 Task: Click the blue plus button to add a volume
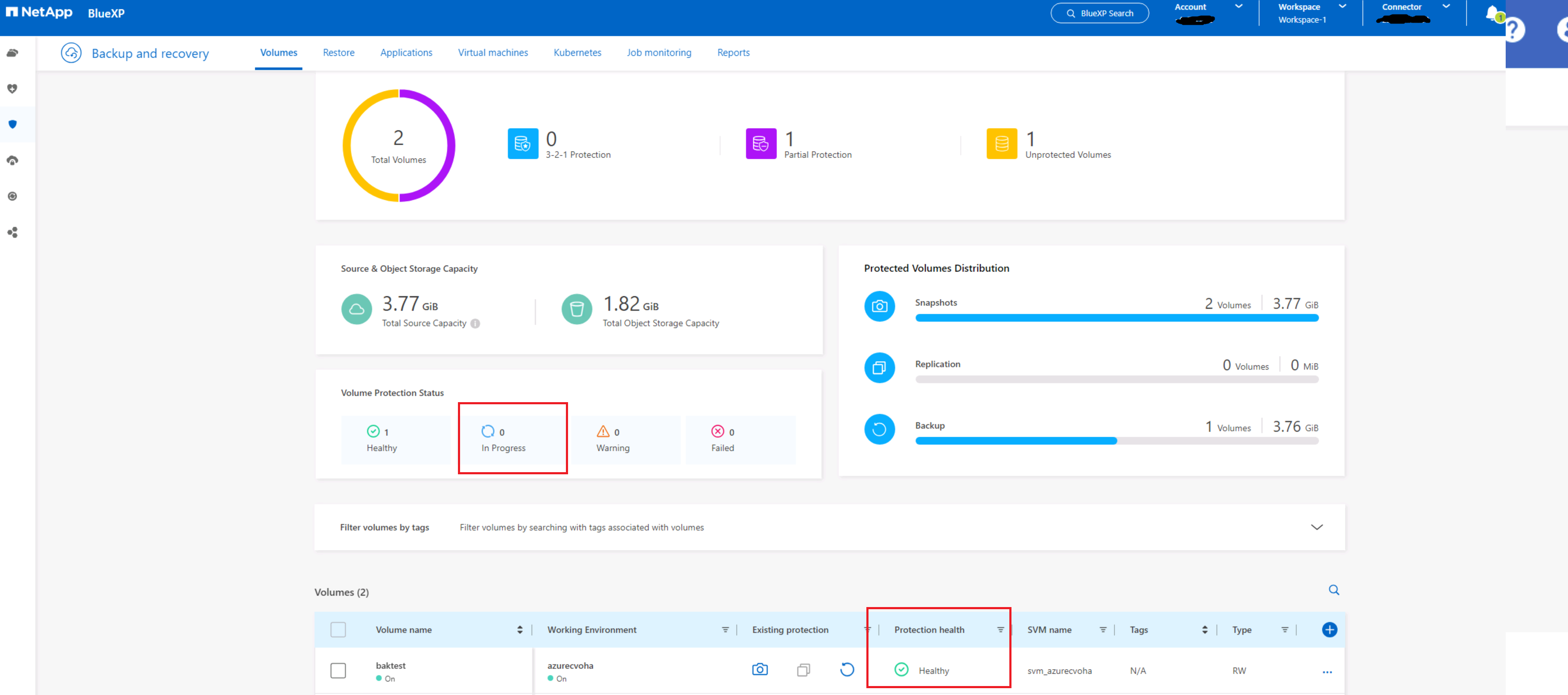click(x=1330, y=629)
